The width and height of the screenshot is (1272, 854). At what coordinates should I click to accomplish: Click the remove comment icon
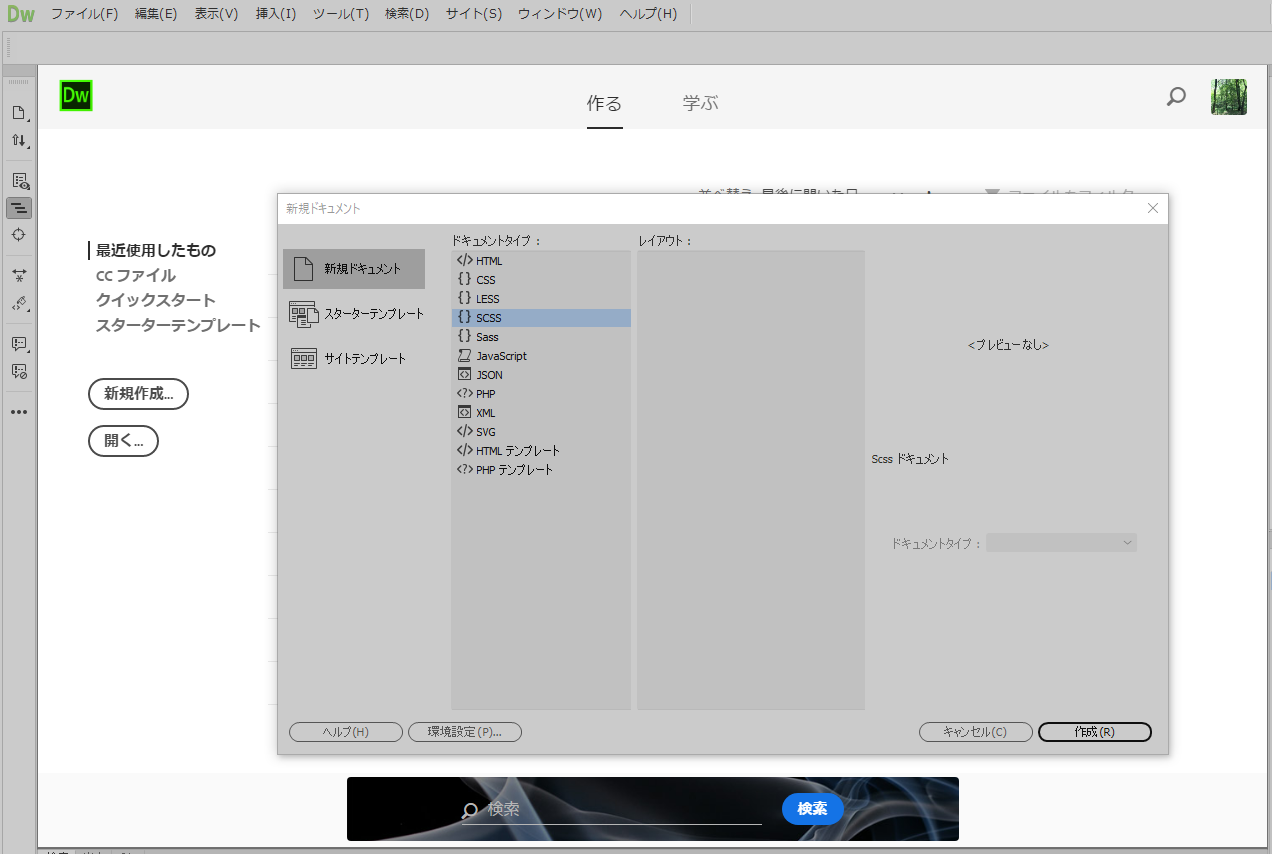click(19, 371)
